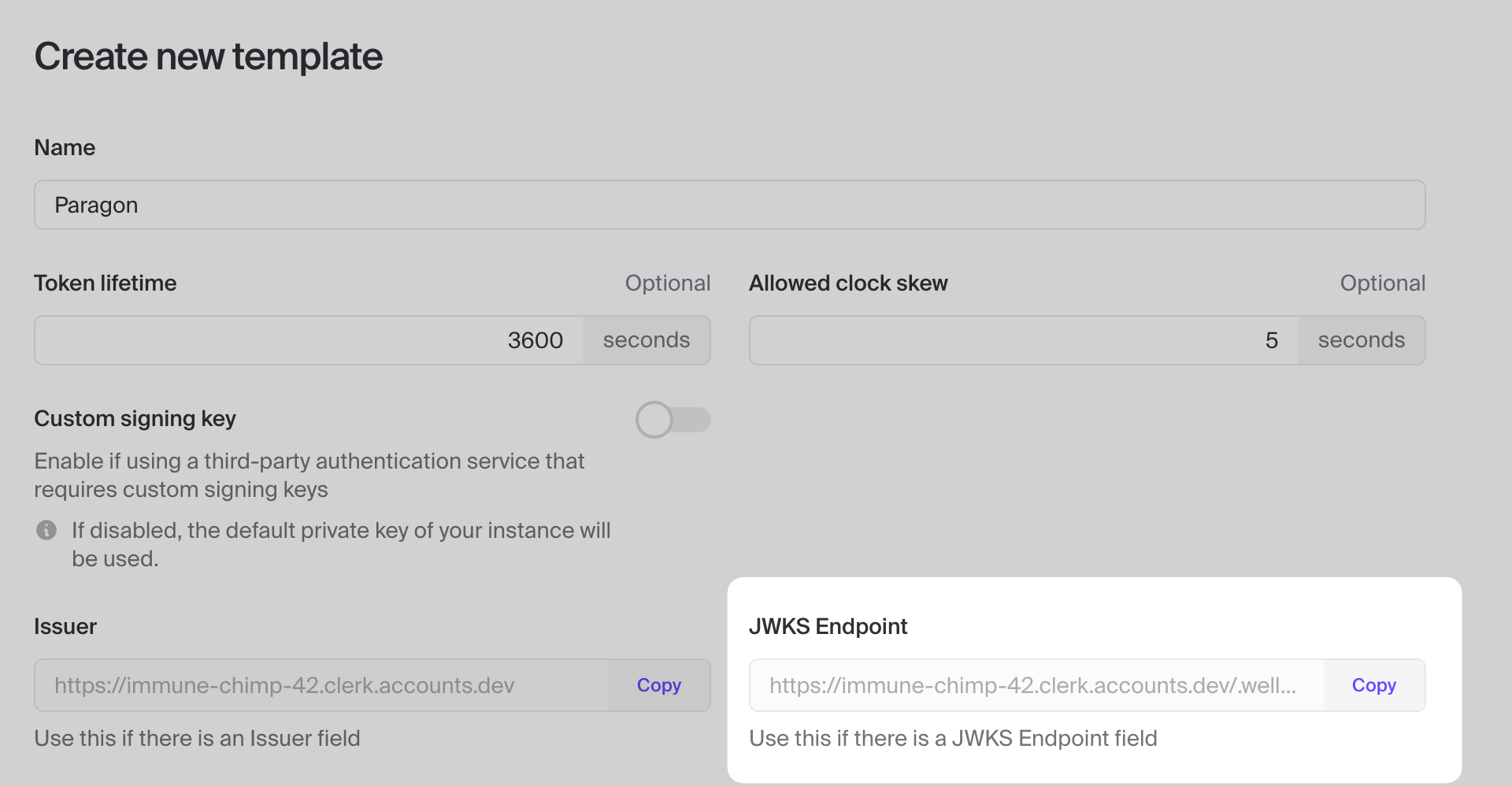Screen dimensions: 1512x786
Task: Click the Name label above the input
Action: point(65,147)
